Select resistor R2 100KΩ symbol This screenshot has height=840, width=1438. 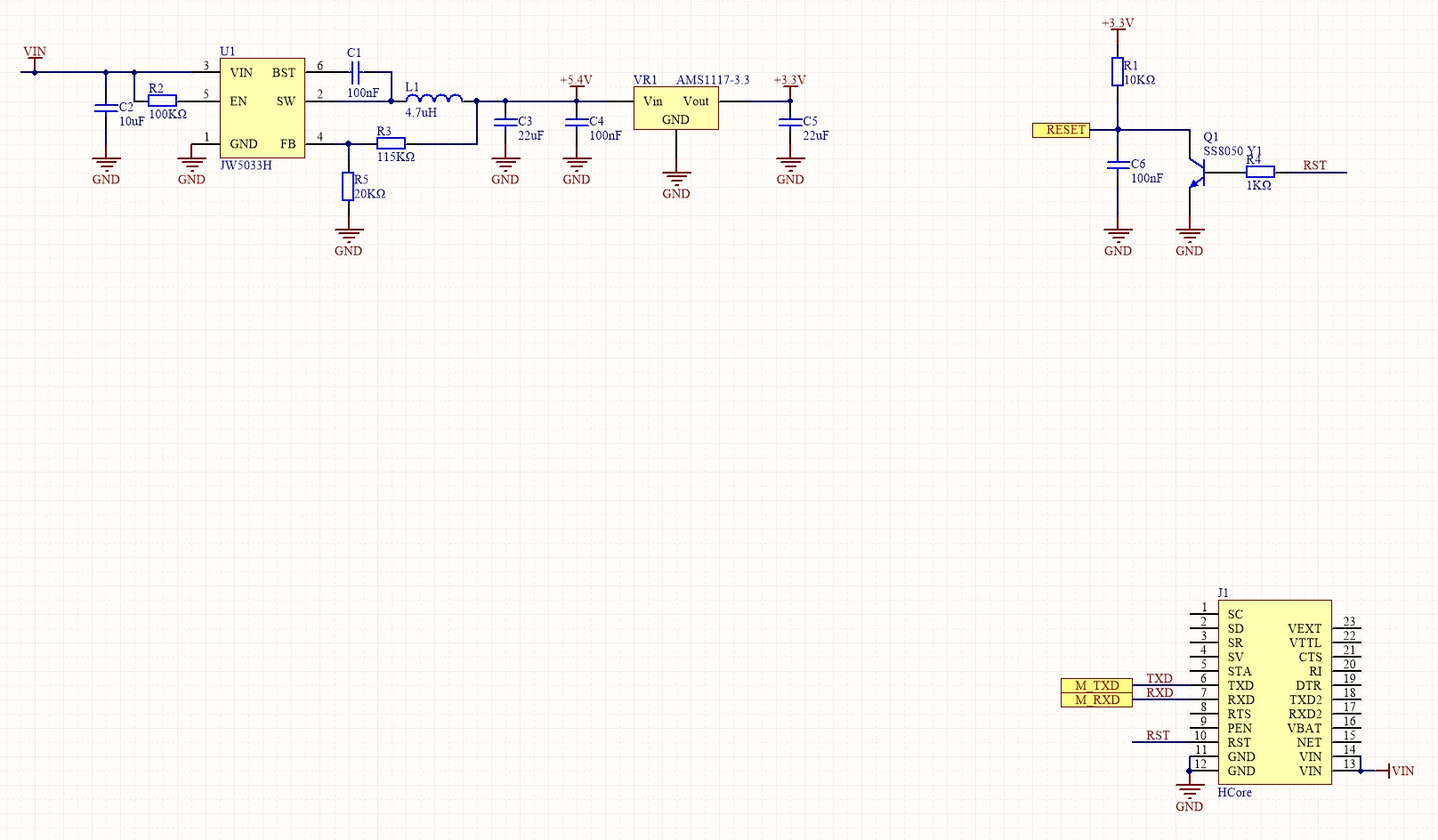coord(162,101)
